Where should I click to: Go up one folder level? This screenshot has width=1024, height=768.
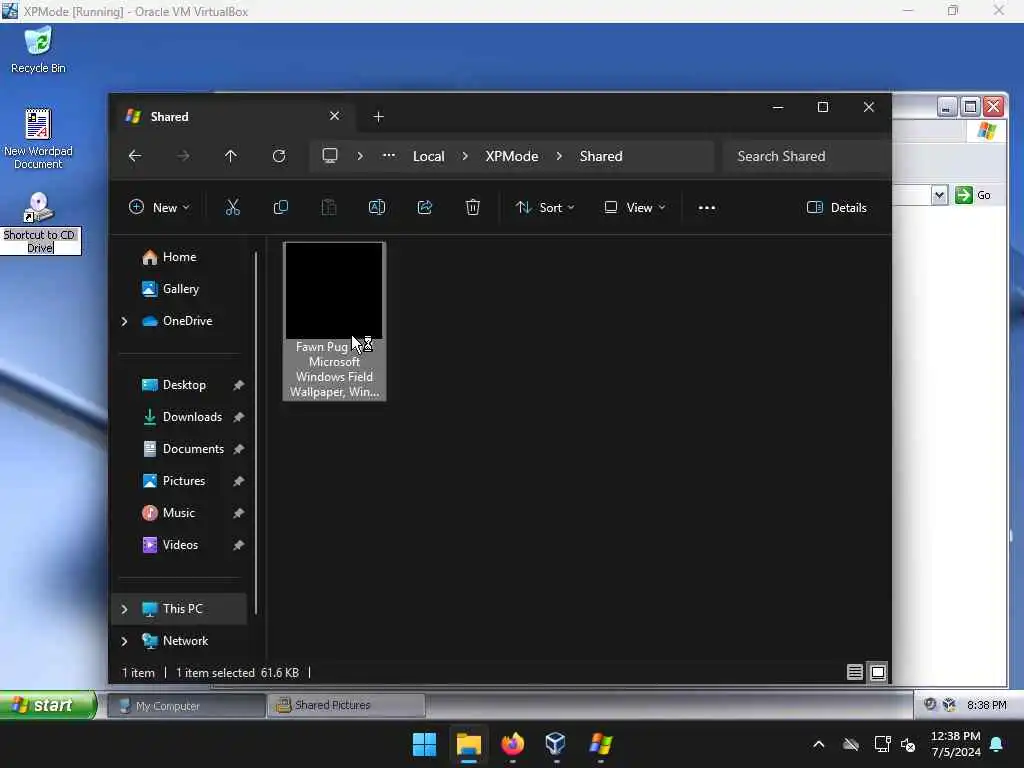231,156
